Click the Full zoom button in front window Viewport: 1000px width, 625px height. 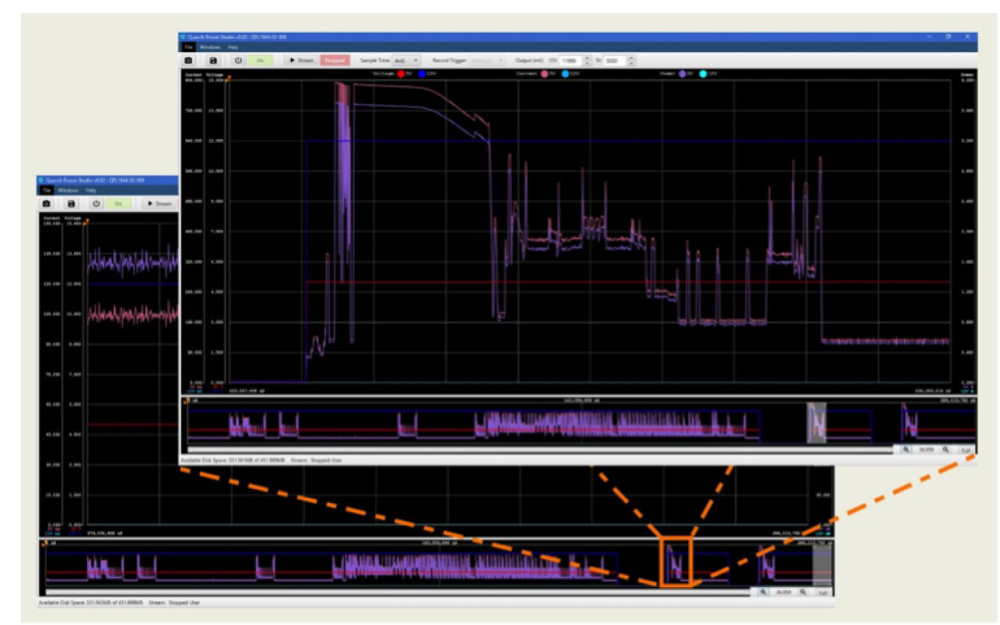(965, 450)
